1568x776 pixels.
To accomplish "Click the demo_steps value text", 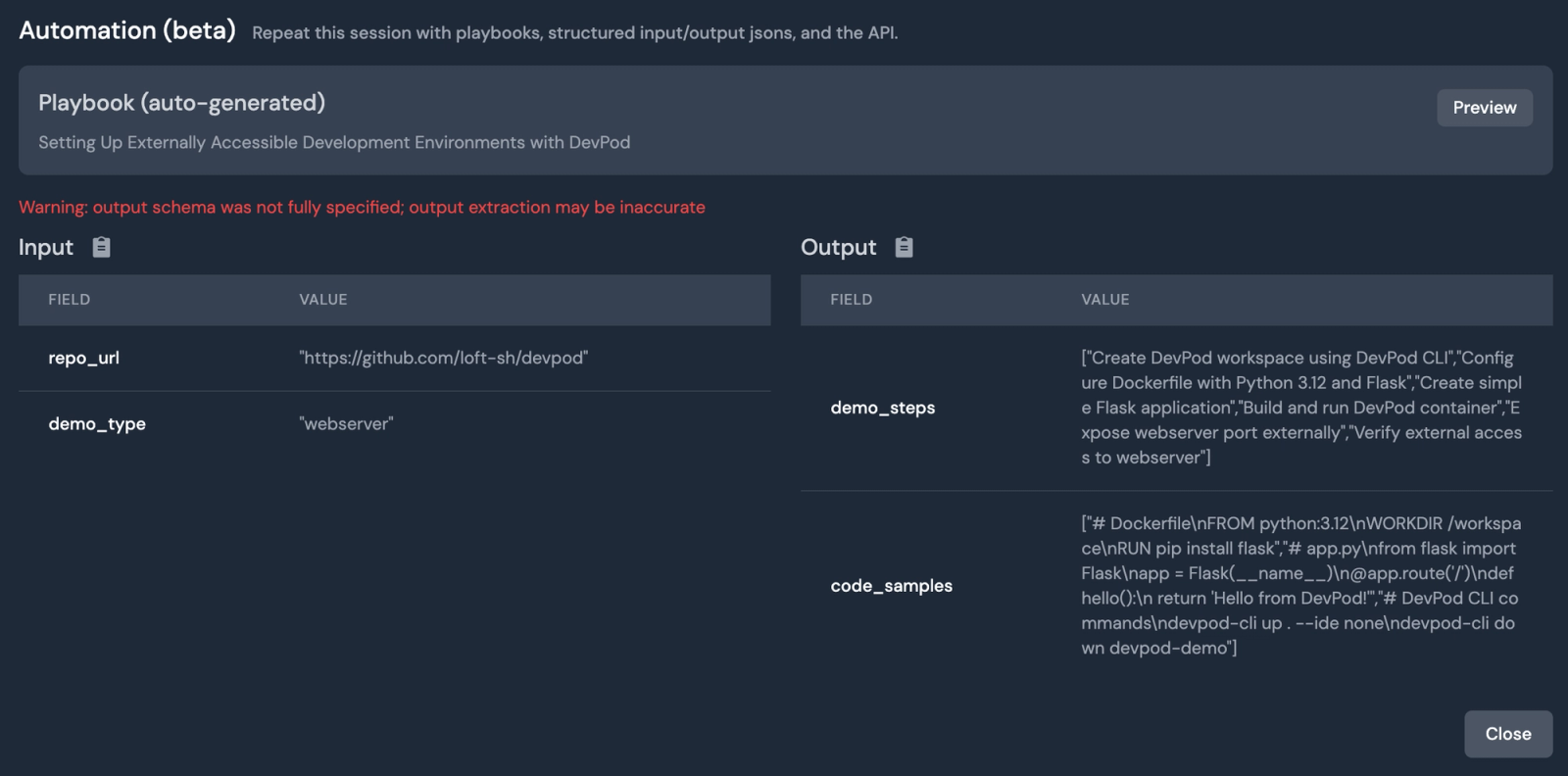I will pyautogui.click(x=1301, y=408).
